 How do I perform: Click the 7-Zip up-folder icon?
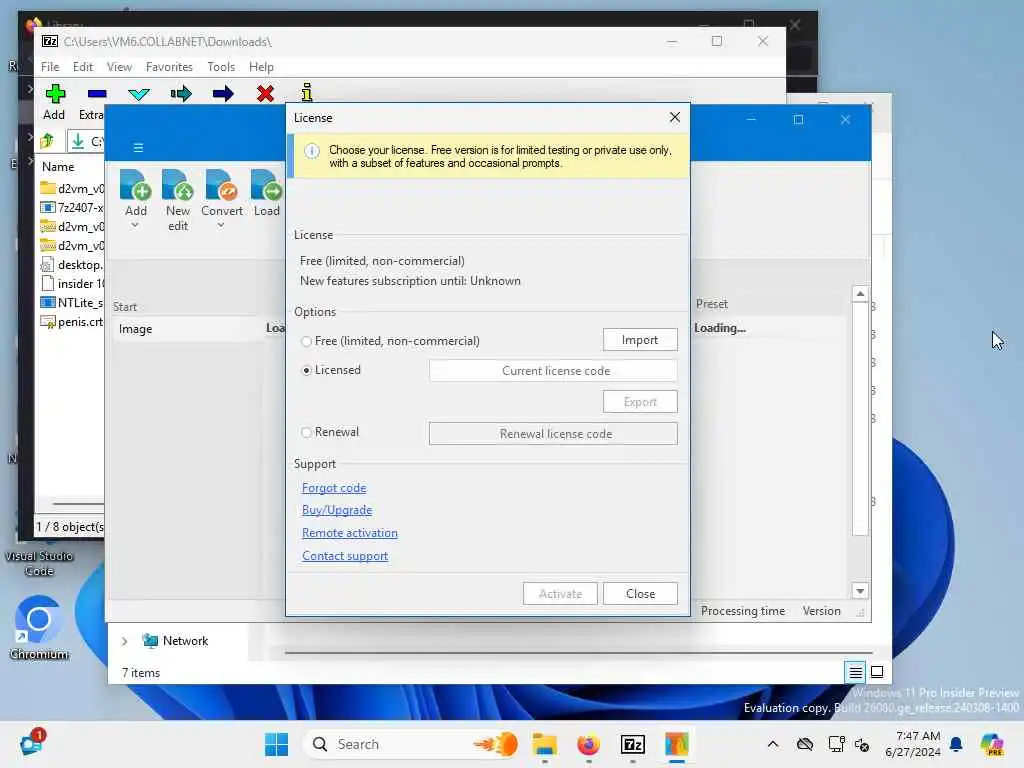pyautogui.click(x=47, y=141)
